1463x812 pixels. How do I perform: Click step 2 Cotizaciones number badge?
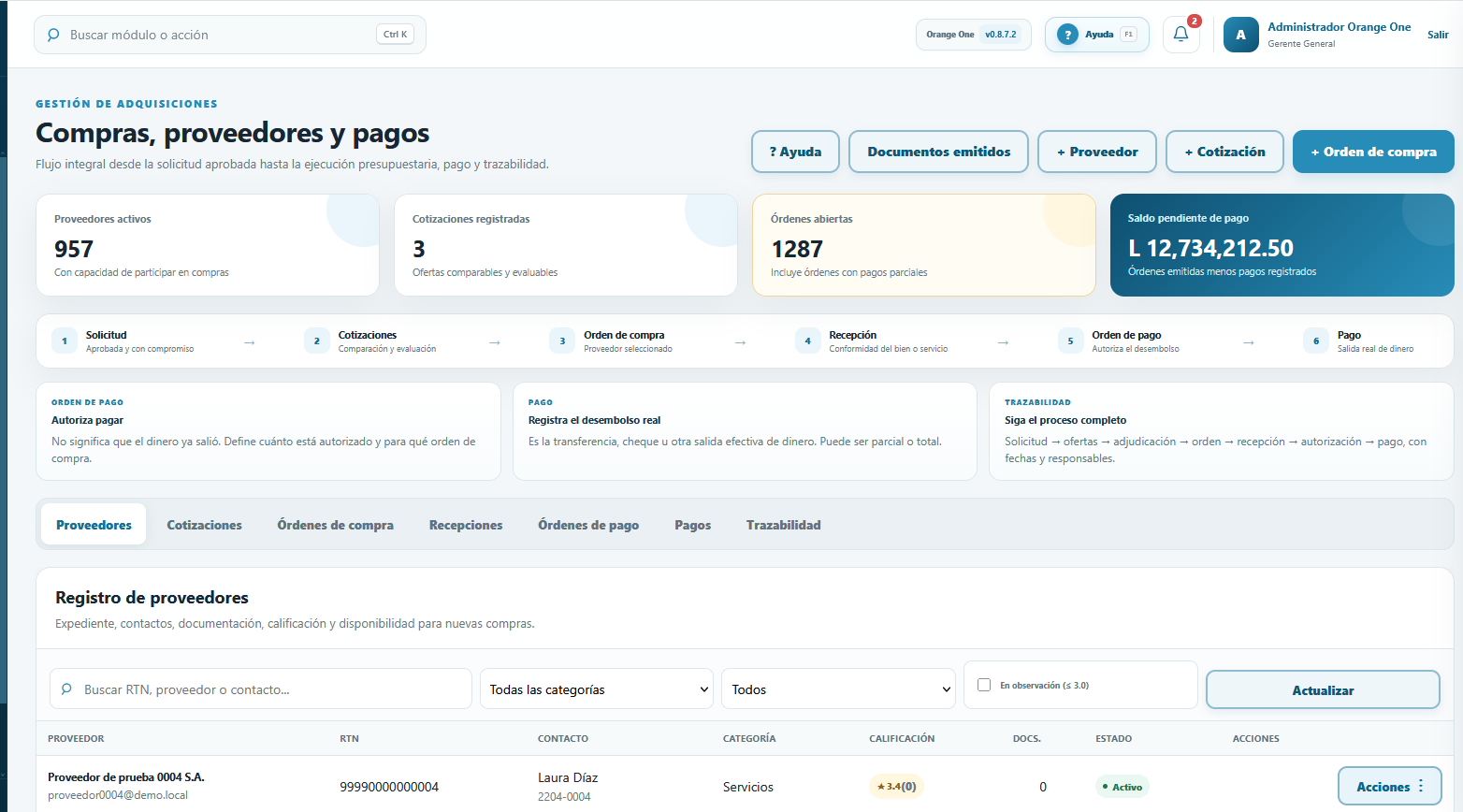tap(317, 341)
